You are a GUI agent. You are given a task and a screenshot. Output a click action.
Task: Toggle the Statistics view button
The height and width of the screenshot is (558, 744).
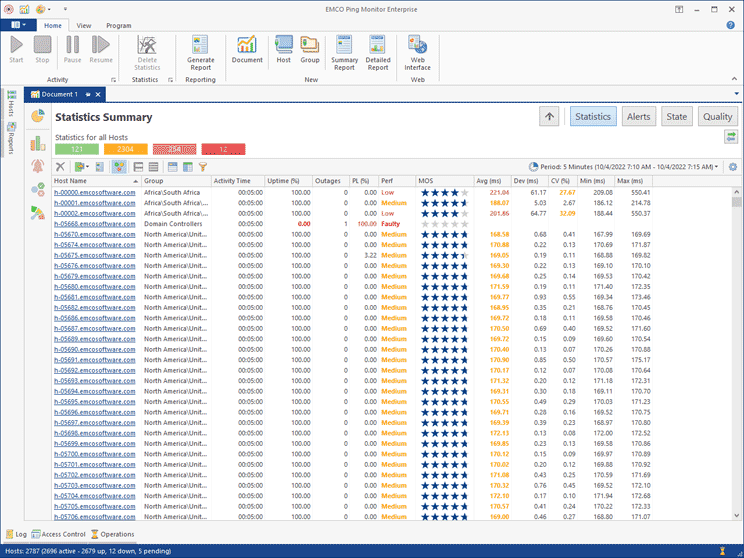tap(593, 117)
